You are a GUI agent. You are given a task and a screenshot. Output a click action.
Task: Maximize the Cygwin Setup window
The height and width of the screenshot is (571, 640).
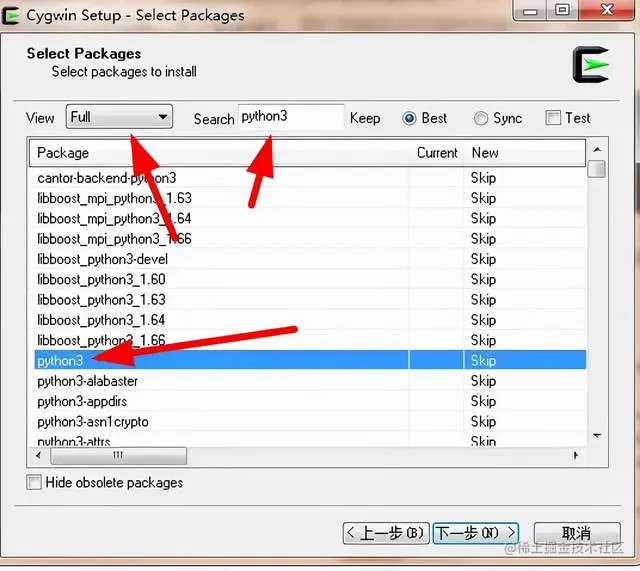coord(562,10)
